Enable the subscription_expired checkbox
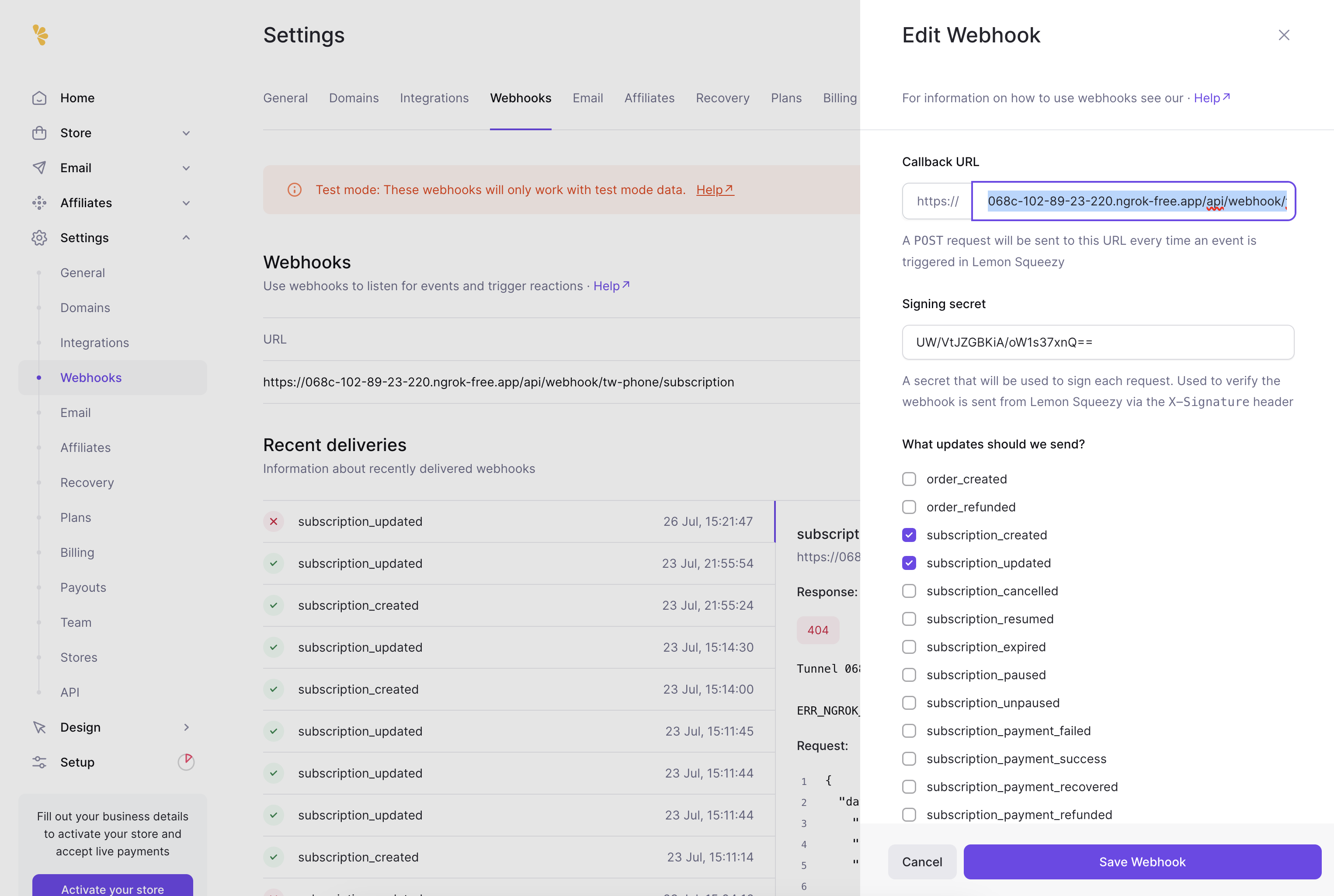Viewport: 1334px width, 896px height. coord(909,647)
